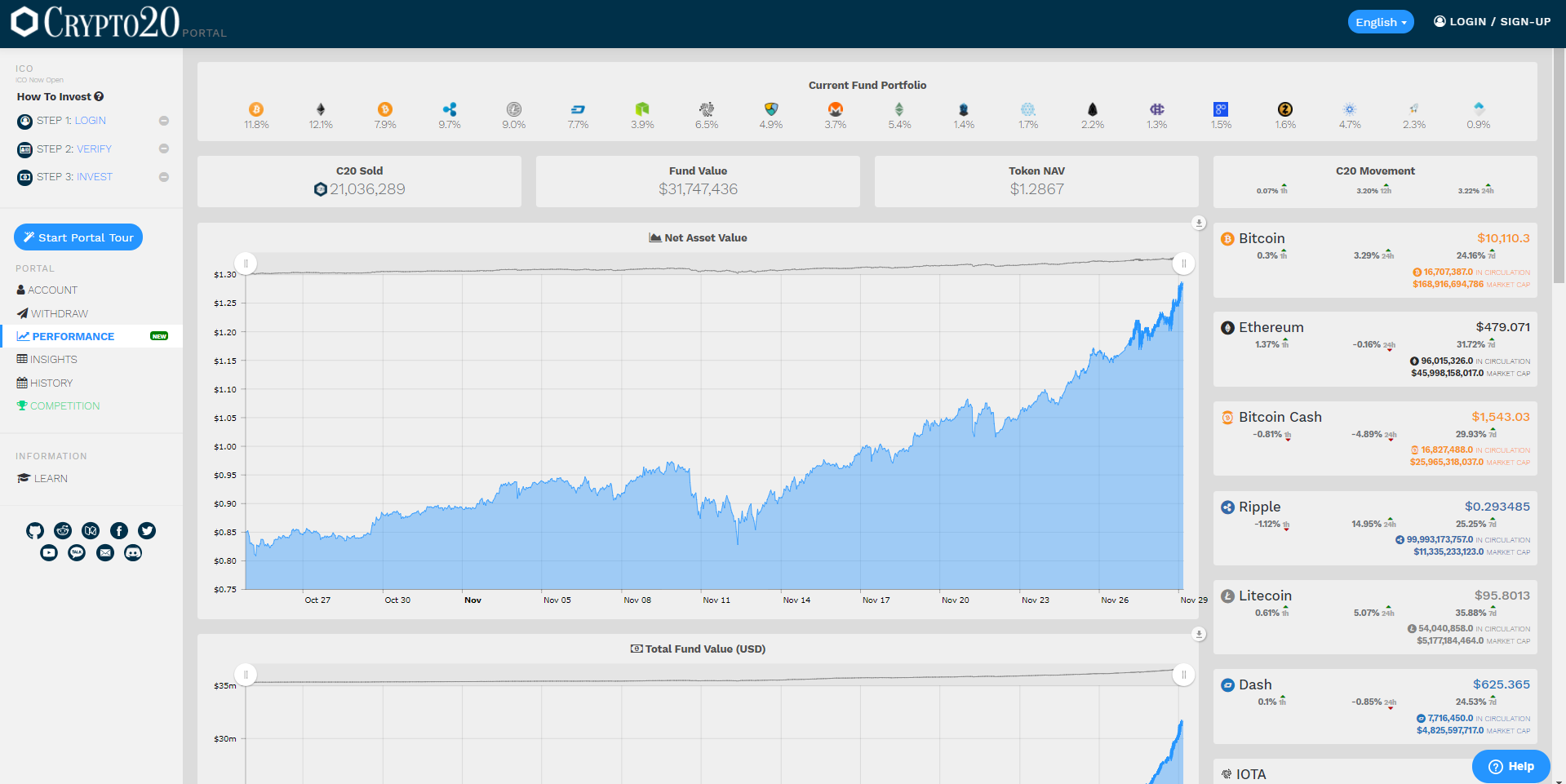
Task: Click the Step 2 Verify status indicator
Action: (x=164, y=149)
